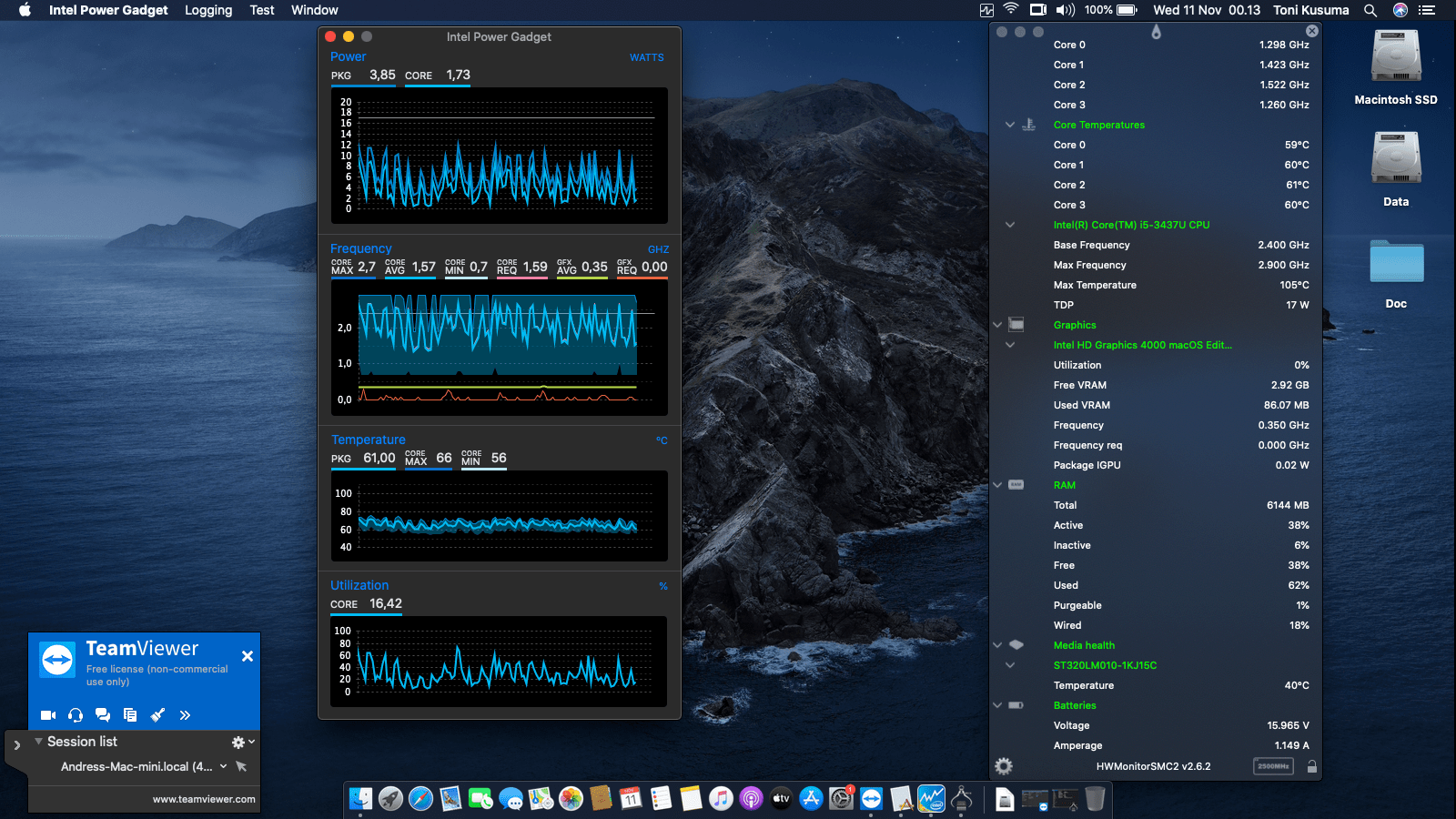The width and height of the screenshot is (1456, 819).
Task: Click the TeamViewer file transfer icon
Action: [x=130, y=715]
